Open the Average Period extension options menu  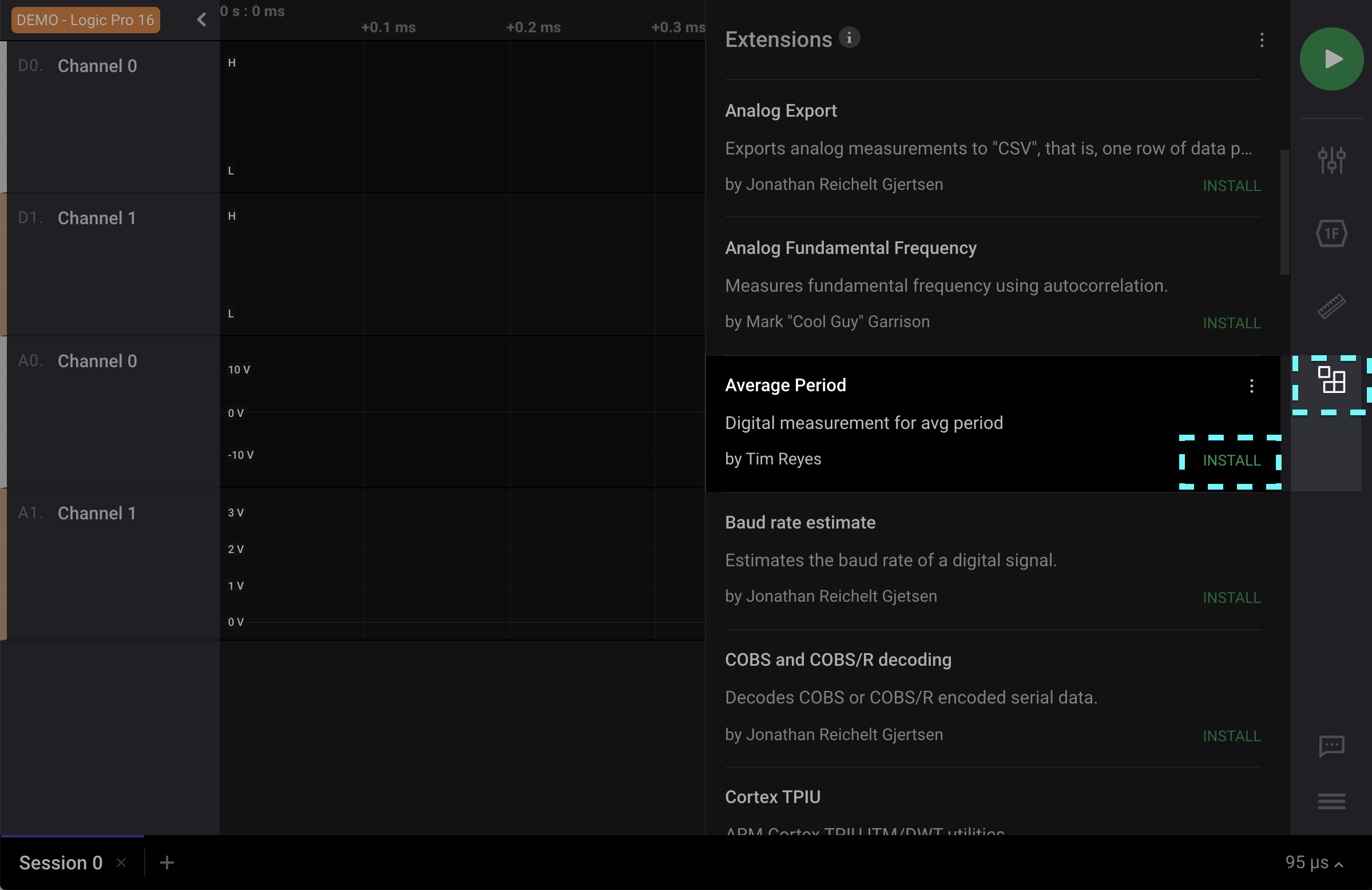click(x=1251, y=386)
